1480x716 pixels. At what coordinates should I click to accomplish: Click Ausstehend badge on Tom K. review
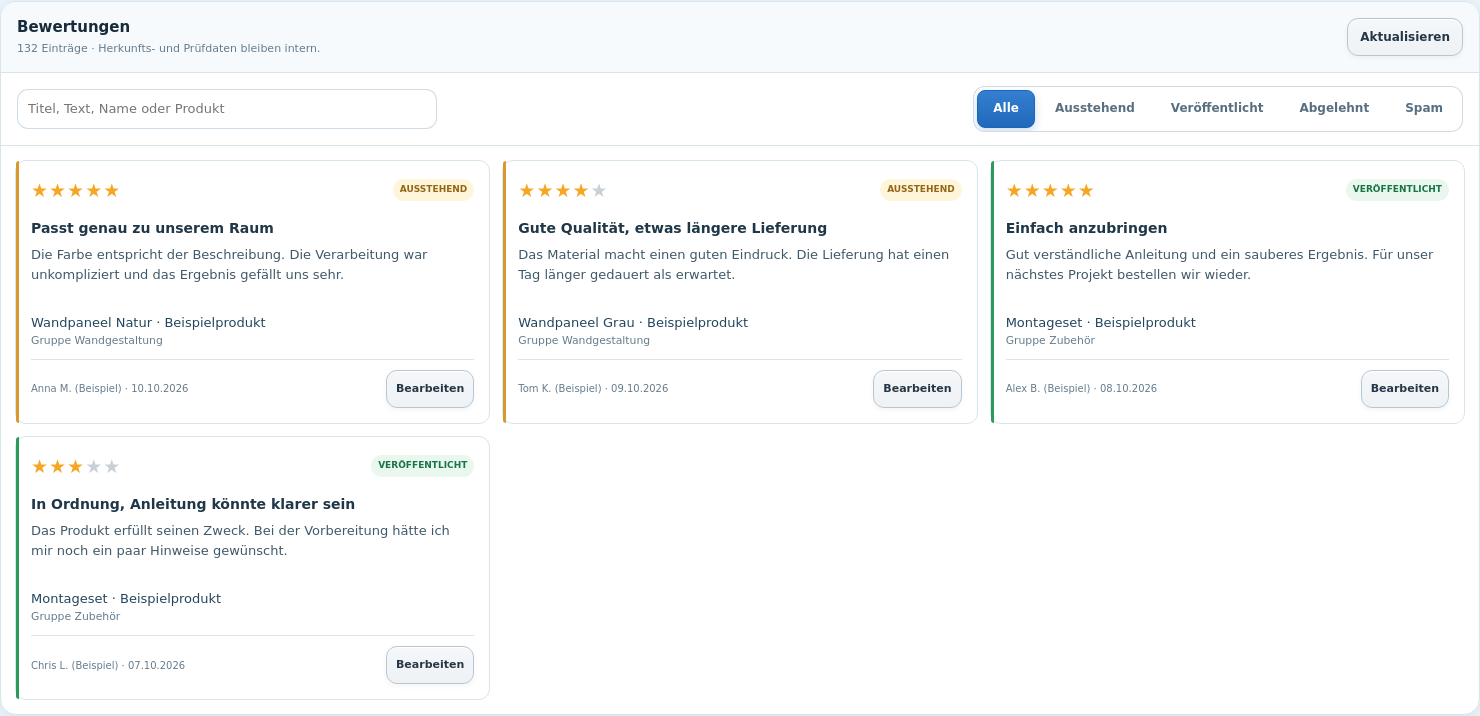920,190
